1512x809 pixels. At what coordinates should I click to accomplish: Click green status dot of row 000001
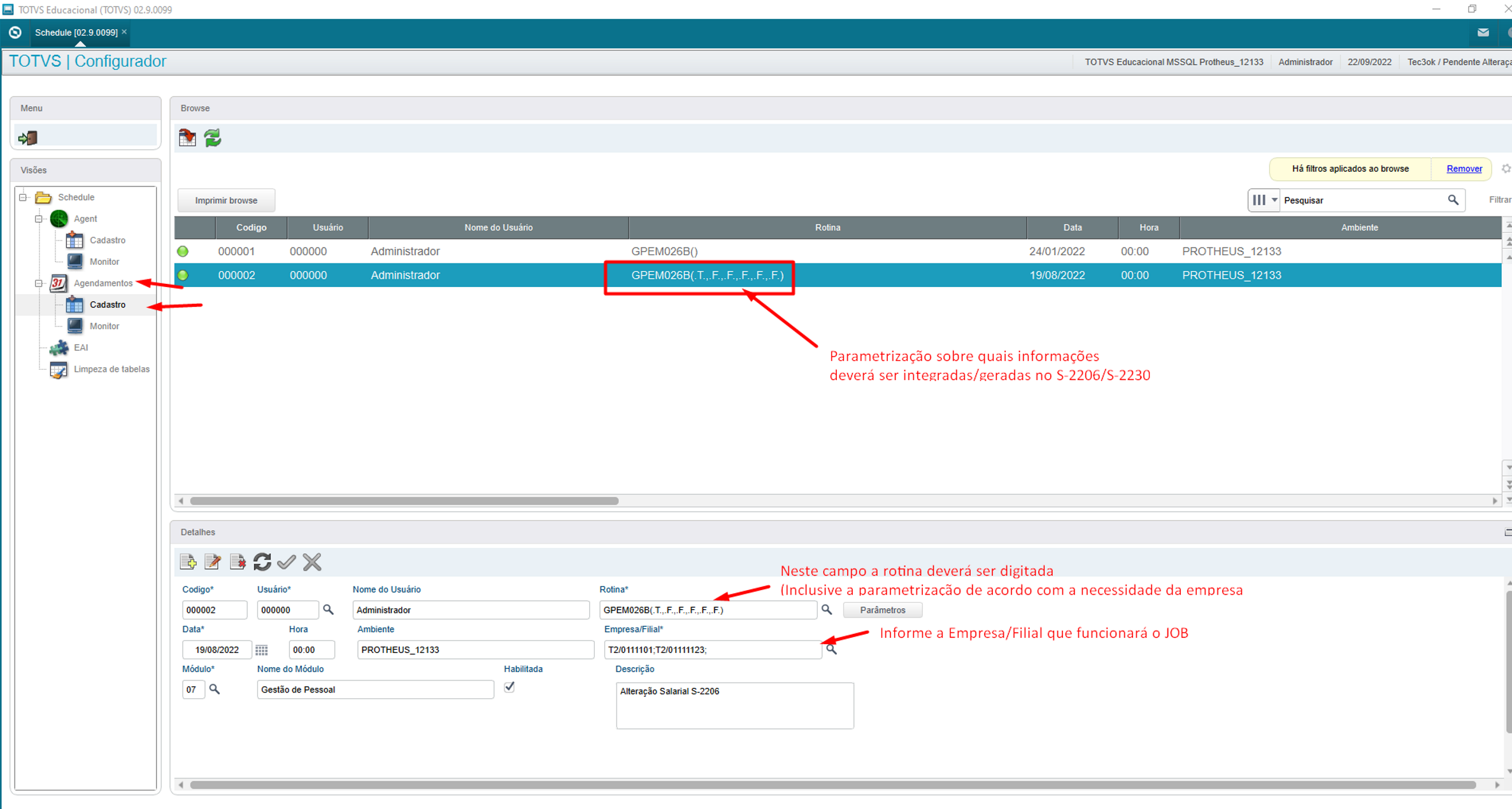[183, 251]
